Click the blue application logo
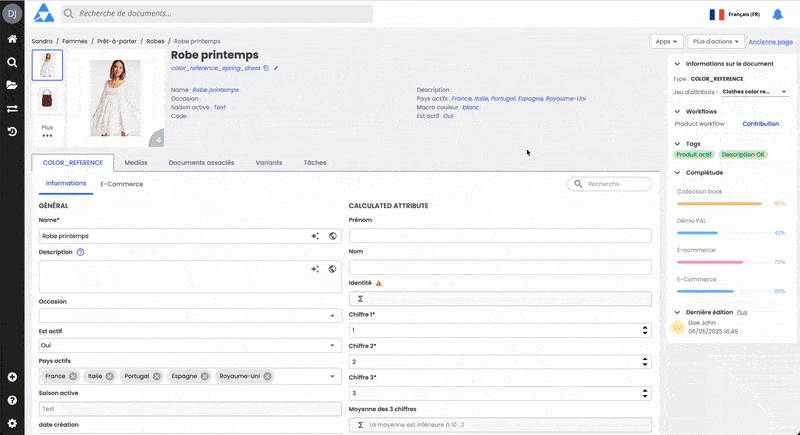 coord(44,13)
